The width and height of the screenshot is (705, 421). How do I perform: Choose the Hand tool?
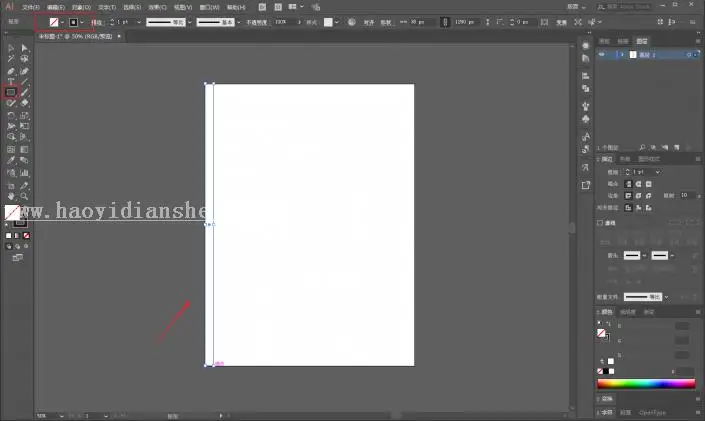(11, 196)
